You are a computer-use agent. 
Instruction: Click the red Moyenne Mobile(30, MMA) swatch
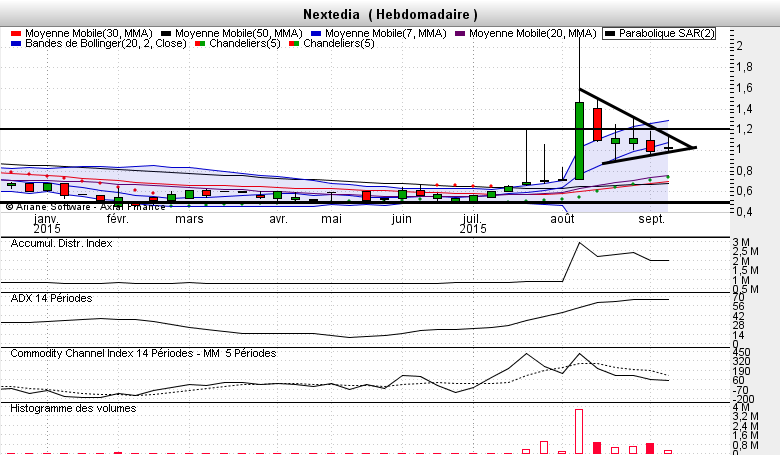pyautogui.click(x=15, y=34)
